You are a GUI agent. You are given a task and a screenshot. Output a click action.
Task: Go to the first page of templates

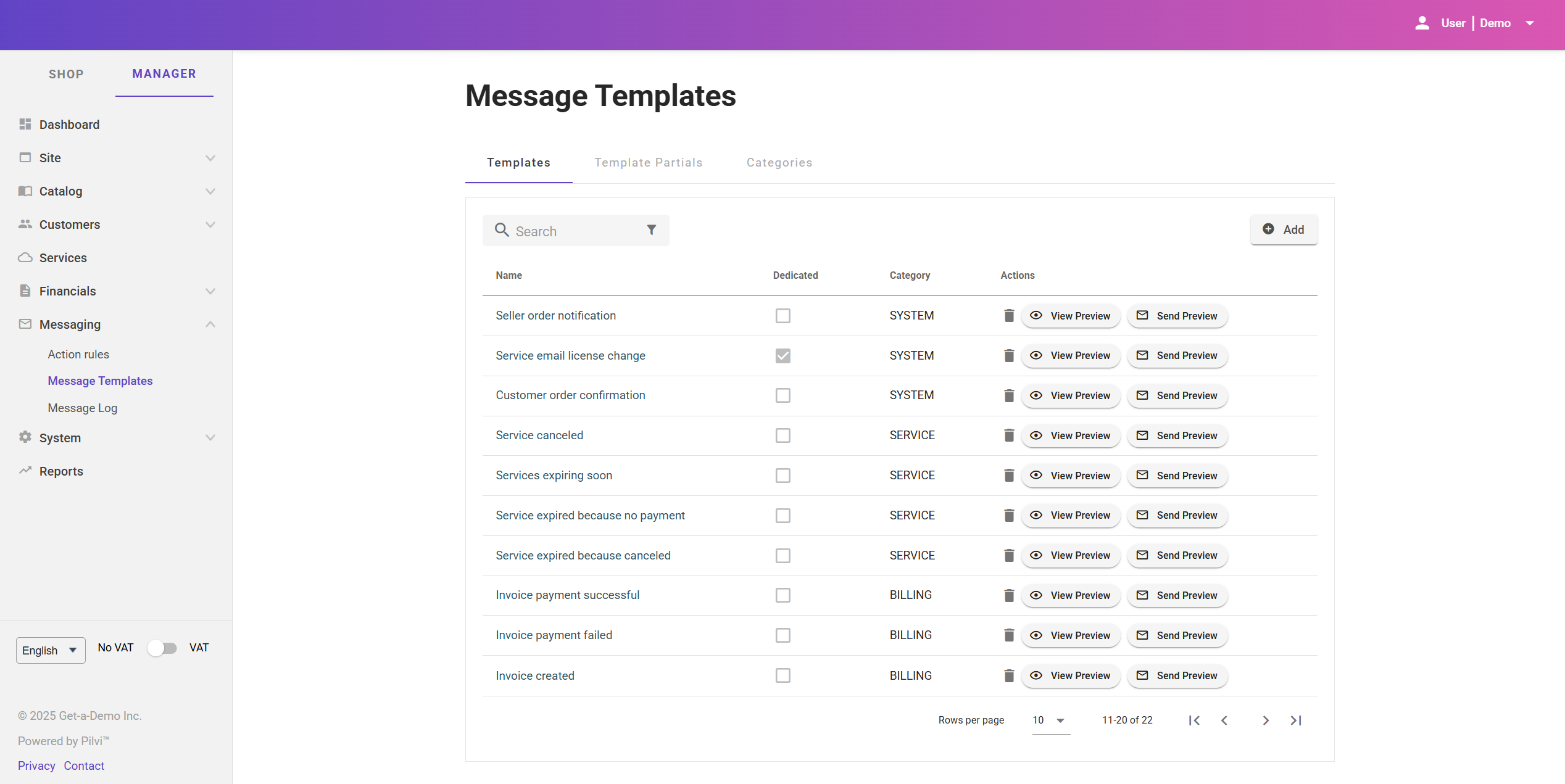[1194, 720]
